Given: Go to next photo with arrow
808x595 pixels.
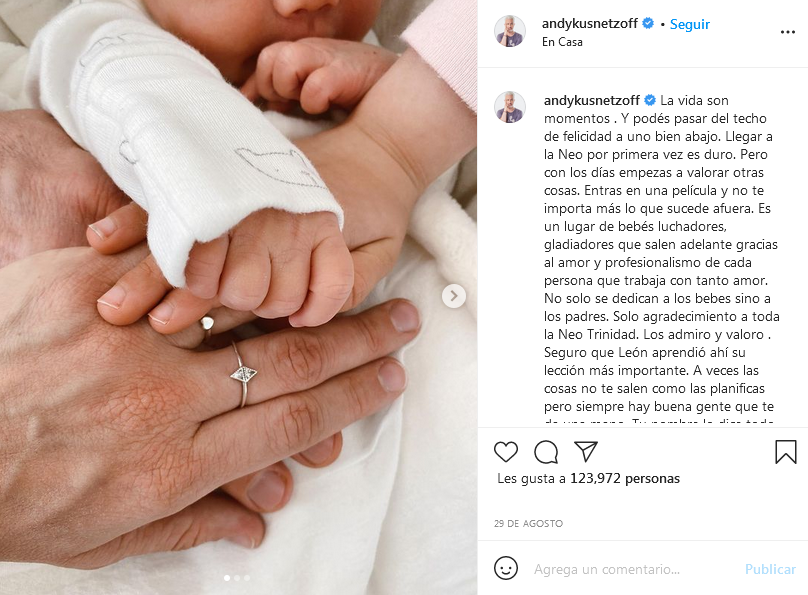Looking at the screenshot, I should [x=453, y=296].
